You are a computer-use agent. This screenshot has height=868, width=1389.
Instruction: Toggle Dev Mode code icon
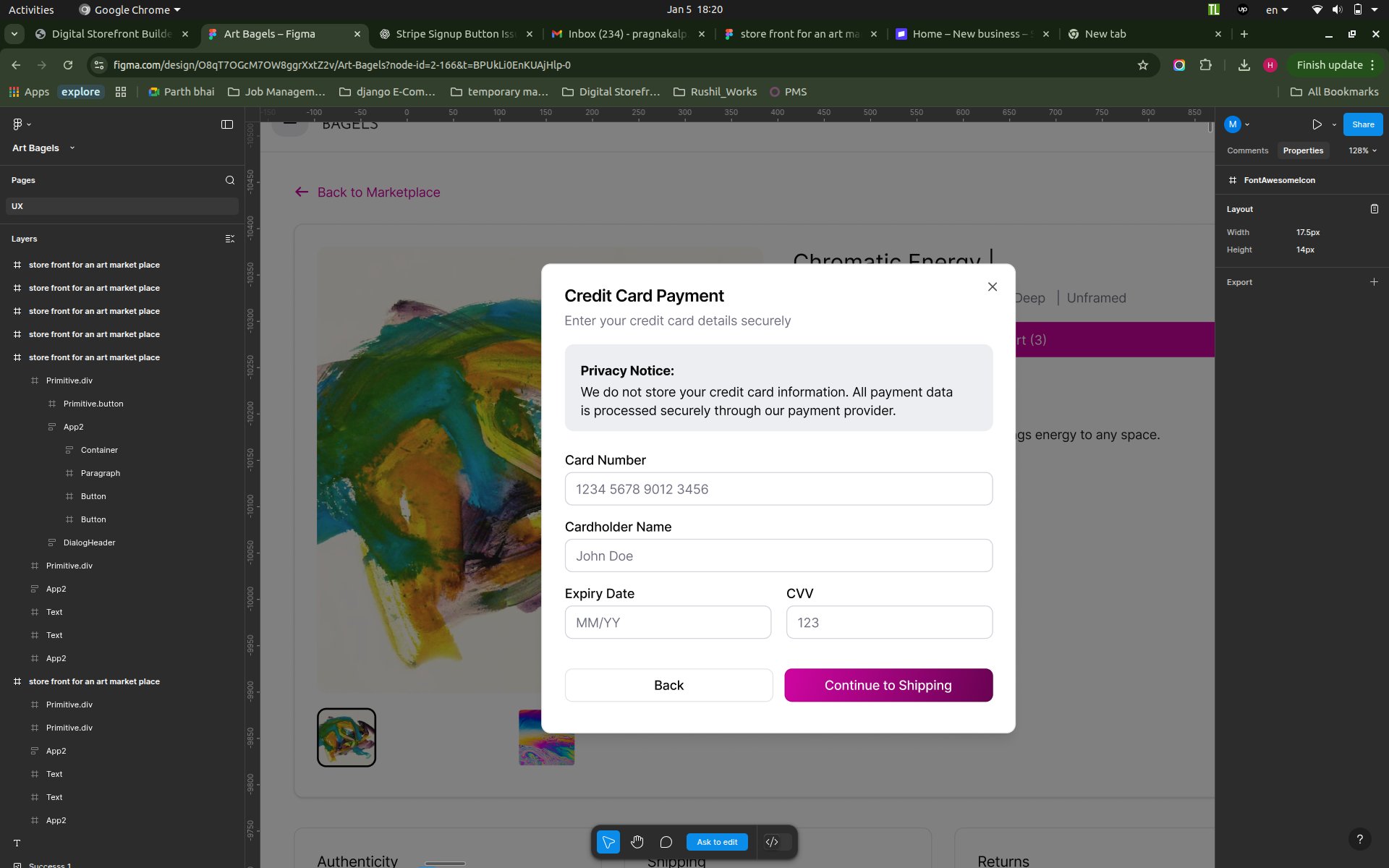pyautogui.click(x=772, y=842)
